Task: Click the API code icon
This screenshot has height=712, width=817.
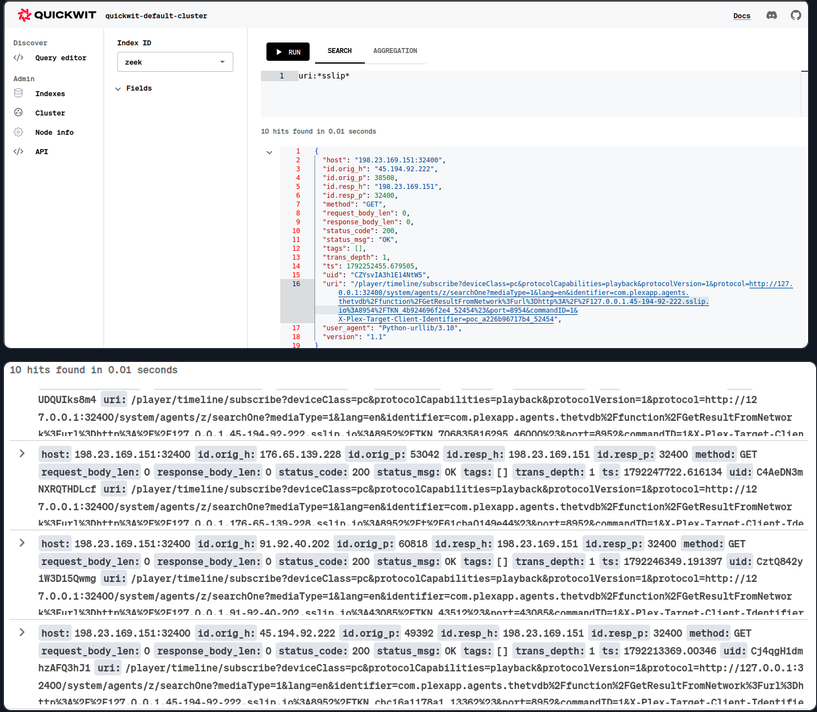Action: pos(18,151)
